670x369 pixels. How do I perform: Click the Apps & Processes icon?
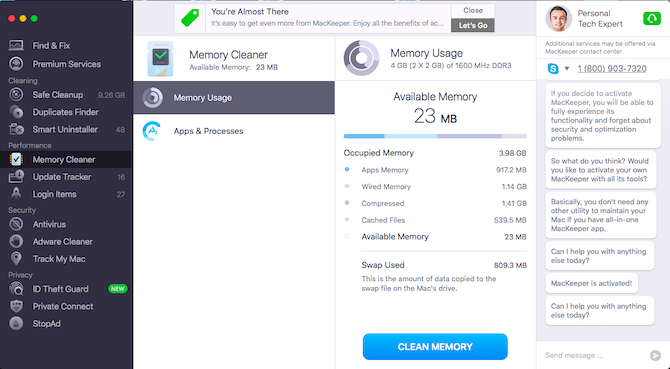pyautogui.click(x=152, y=131)
